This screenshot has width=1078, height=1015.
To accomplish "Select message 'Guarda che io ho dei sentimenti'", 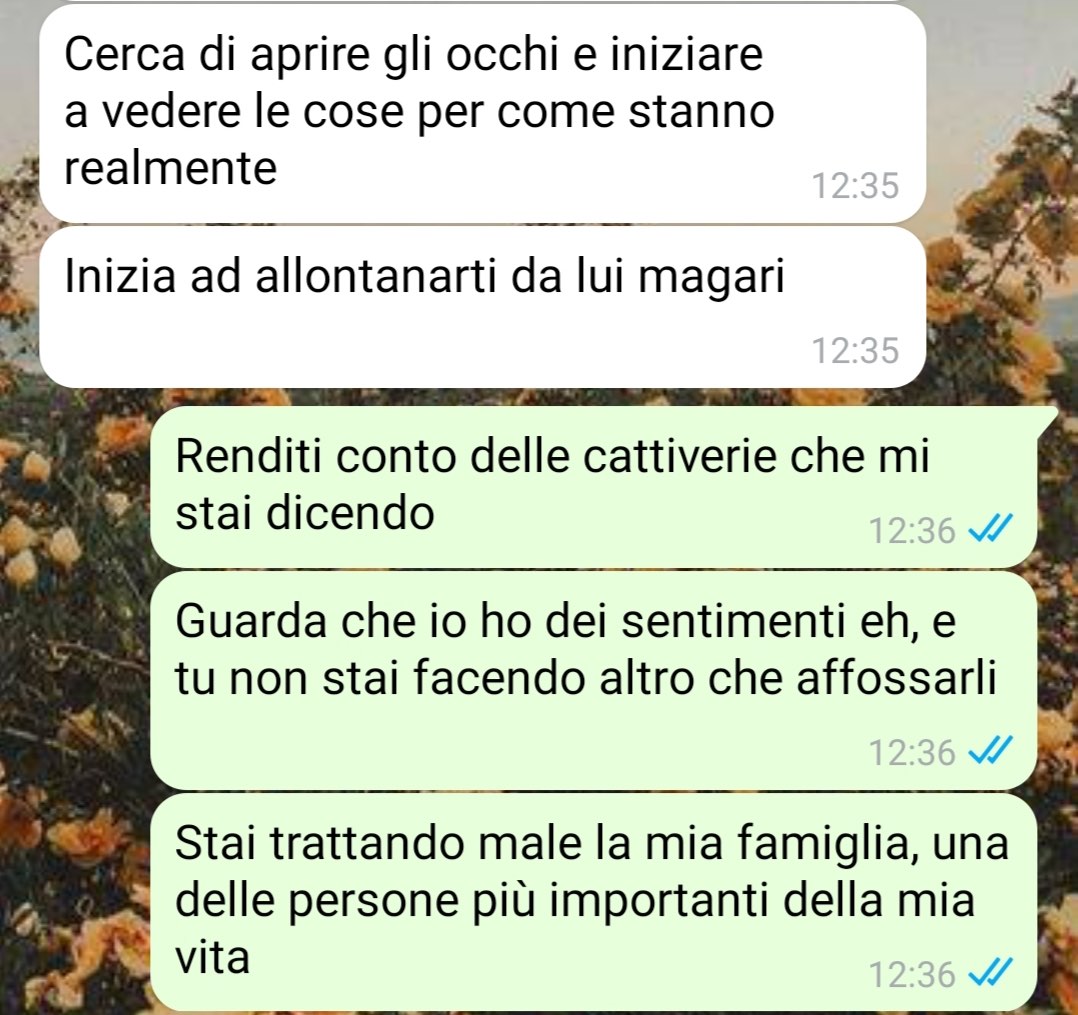I will pos(593,681).
